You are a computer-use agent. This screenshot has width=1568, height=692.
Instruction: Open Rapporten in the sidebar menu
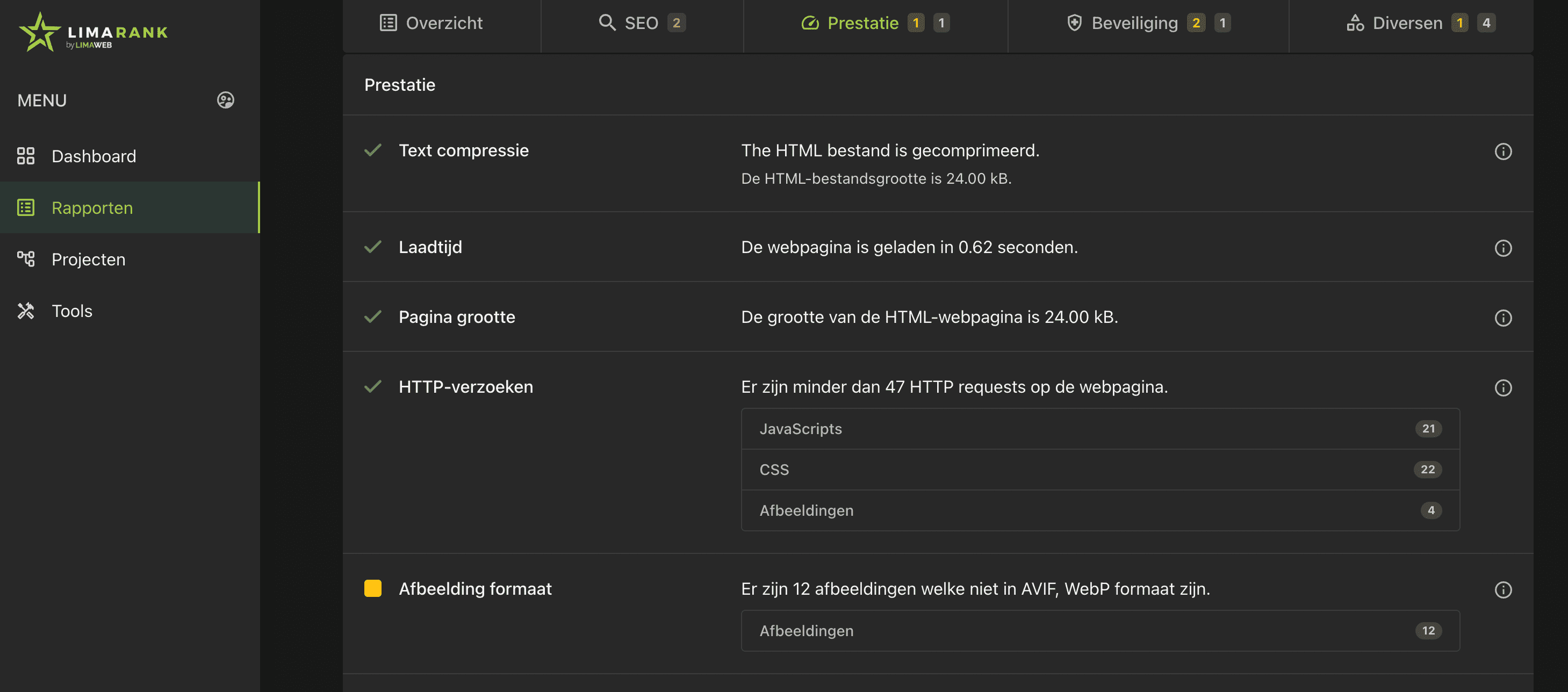130,207
